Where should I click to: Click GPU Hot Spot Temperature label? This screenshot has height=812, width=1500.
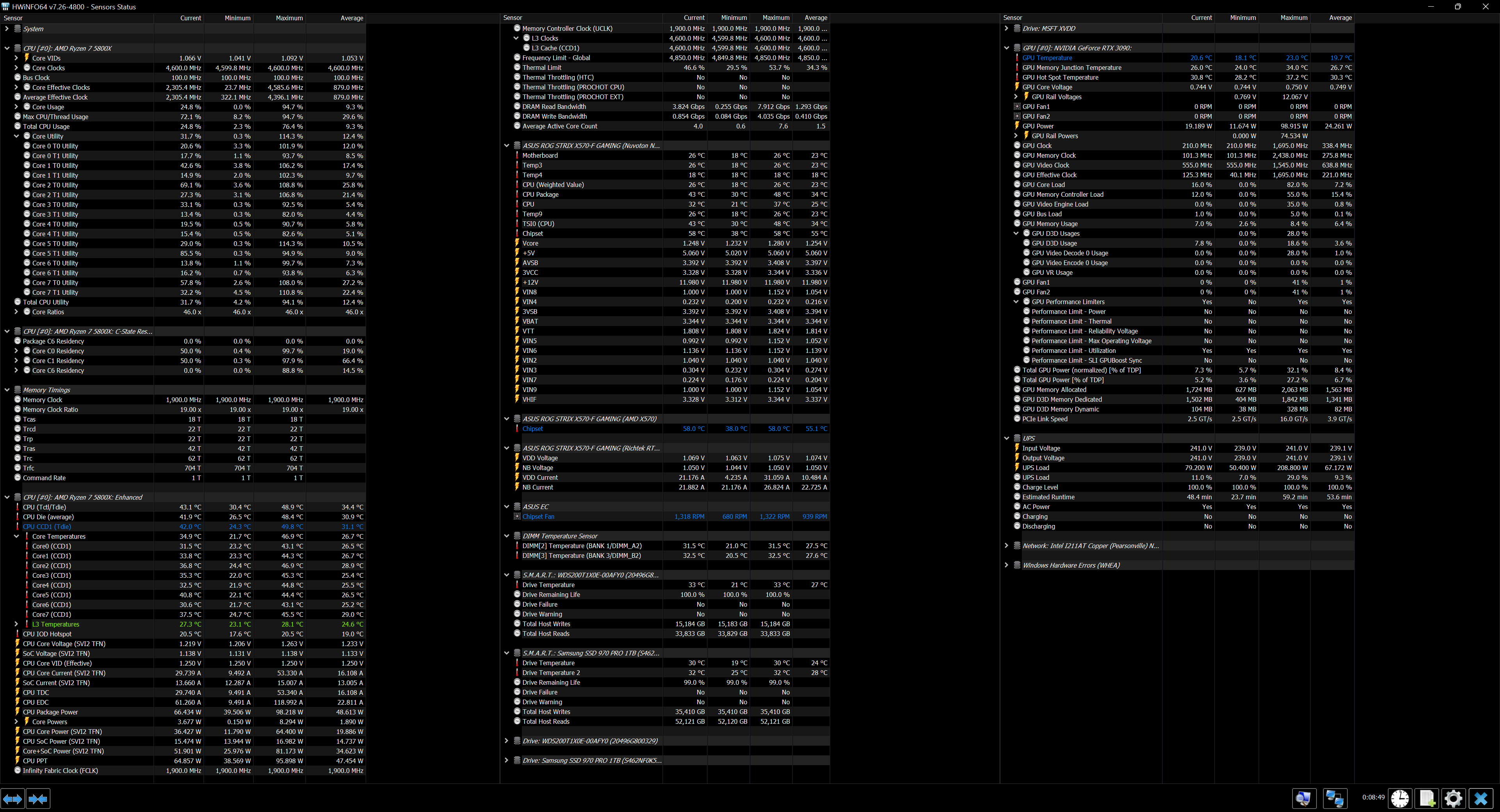tap(1060, 77)
